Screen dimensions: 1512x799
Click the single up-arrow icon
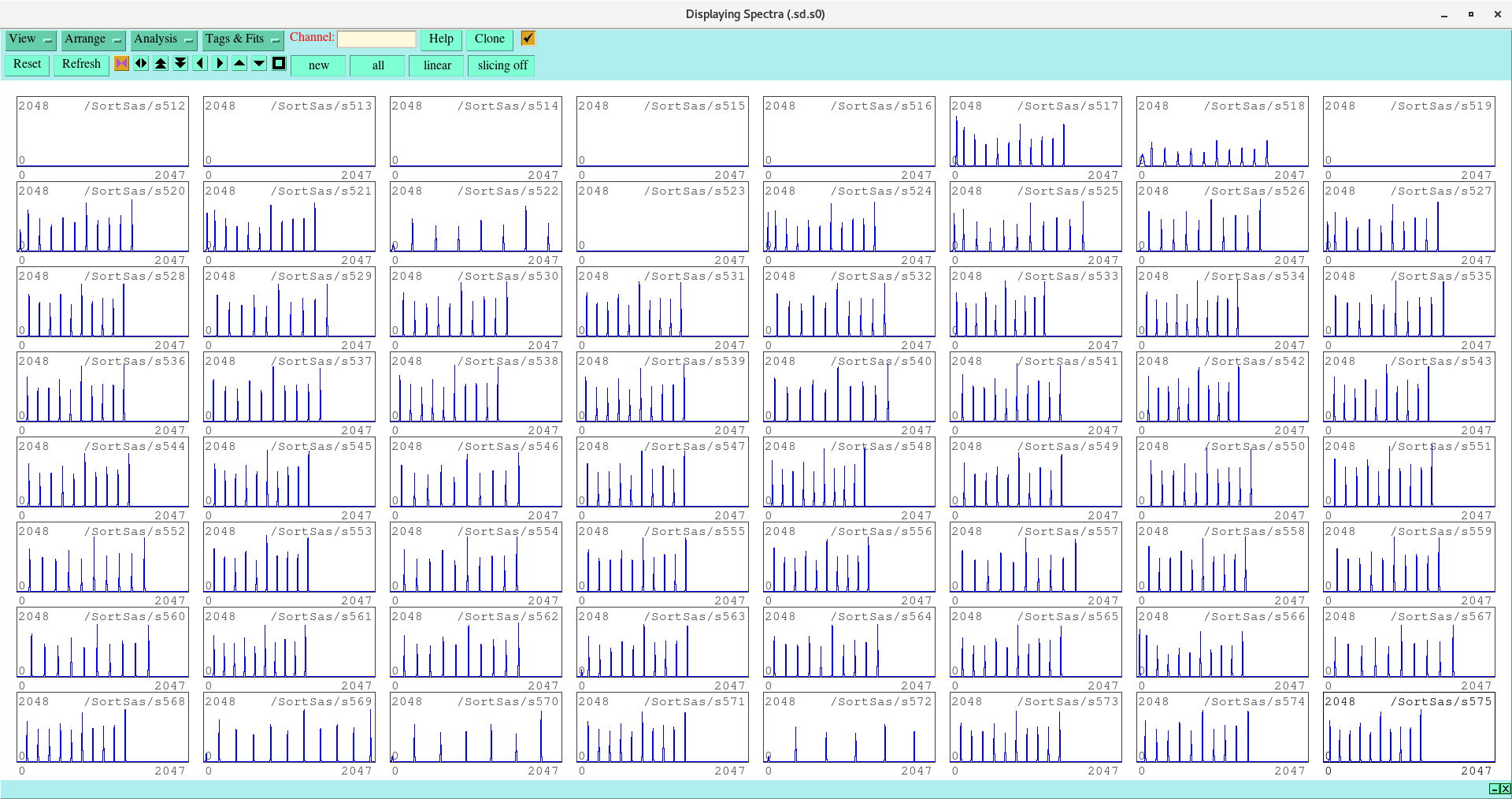[x=239, y=64]
